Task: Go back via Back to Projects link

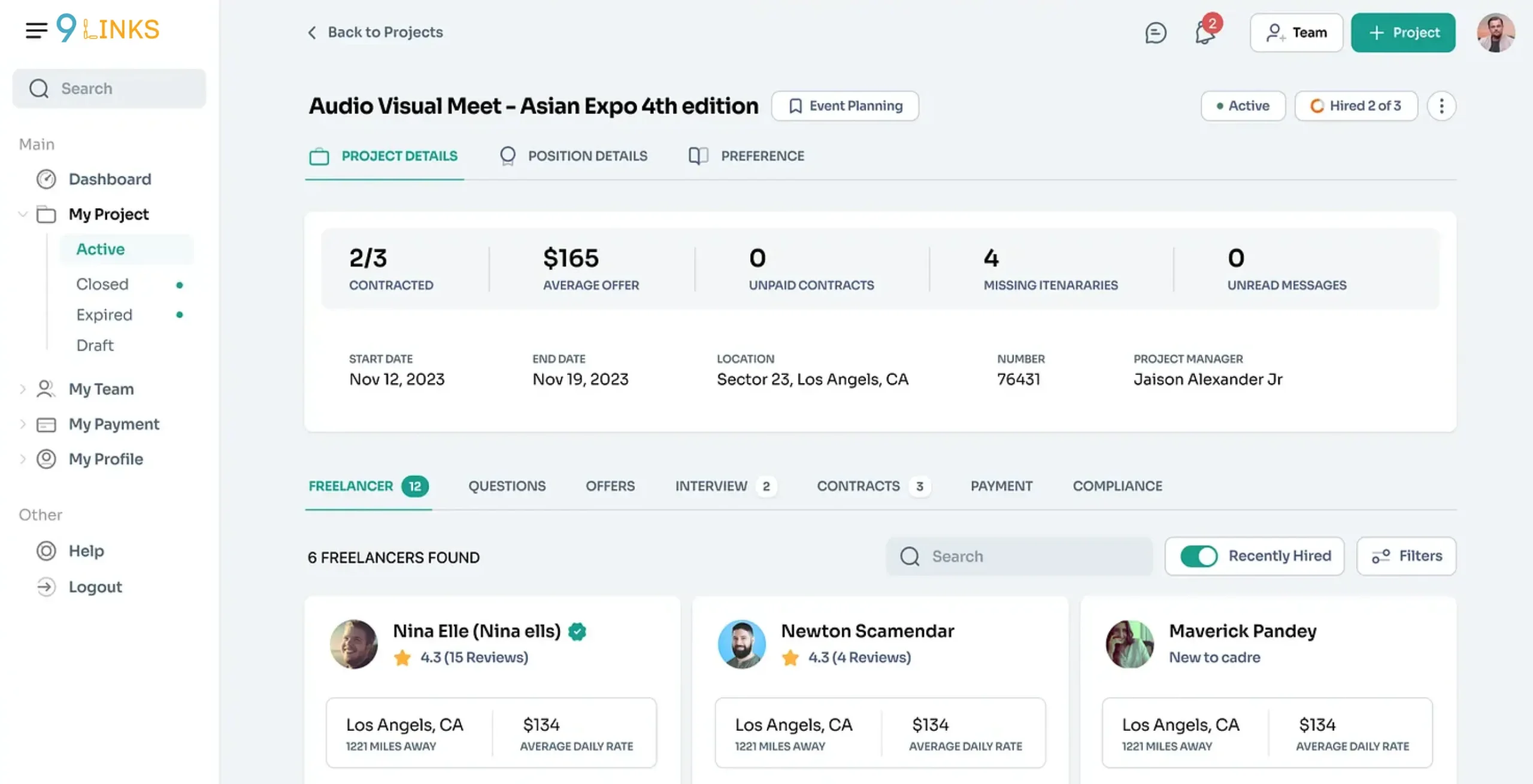Action: 375,32
